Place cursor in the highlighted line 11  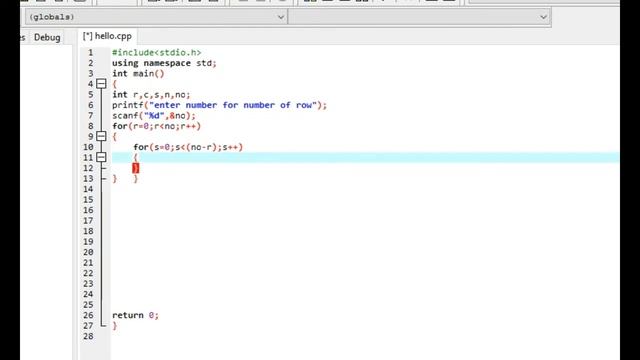365,158
